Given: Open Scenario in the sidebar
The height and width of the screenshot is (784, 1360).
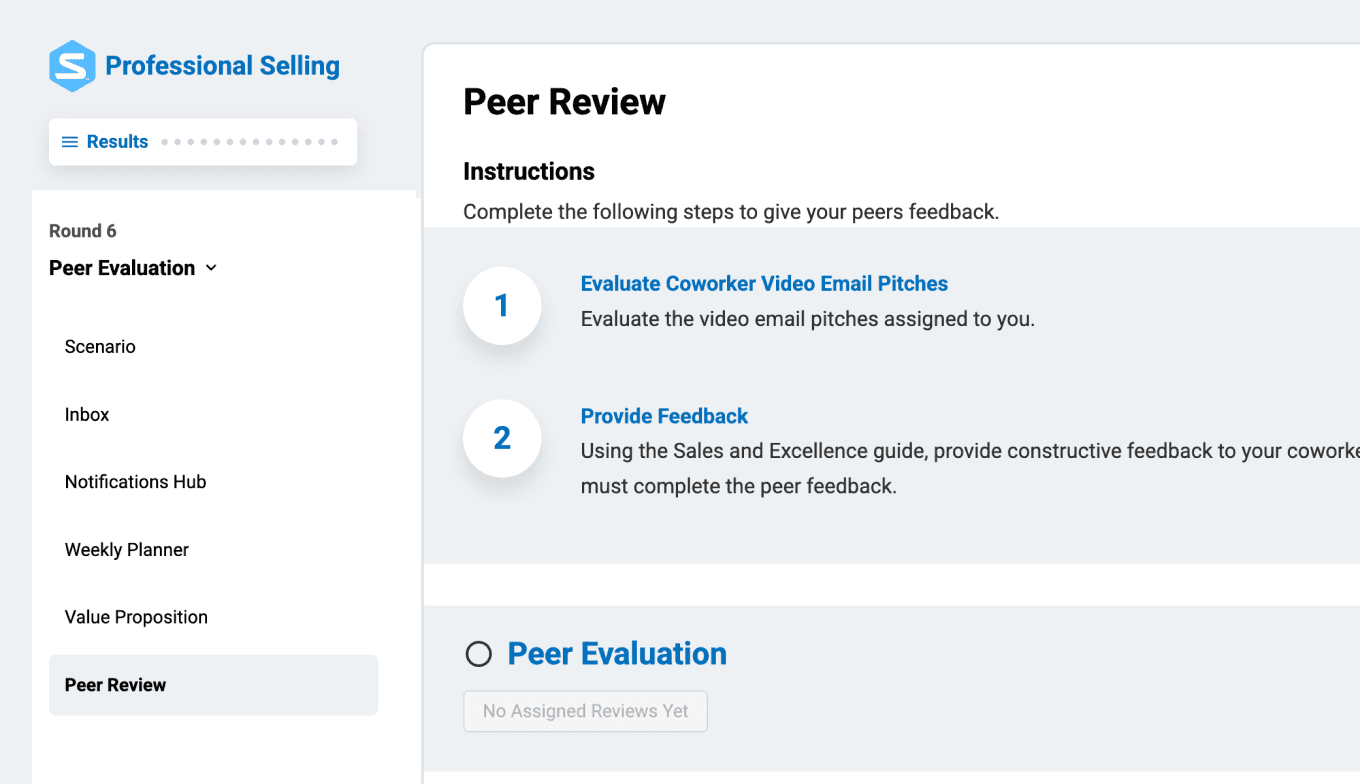Looking at the screenshot, I should (x=100, y=347).
